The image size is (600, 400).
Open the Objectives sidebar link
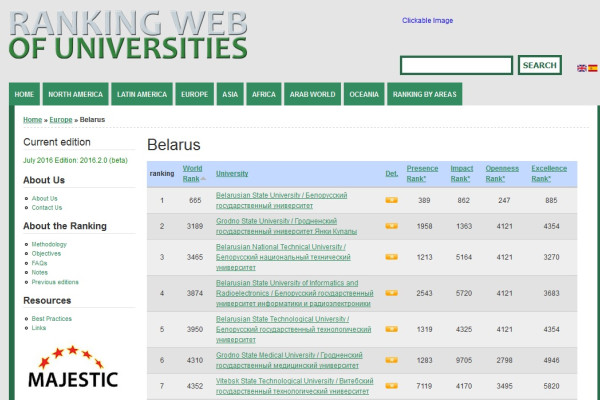[x=46, y=254]
